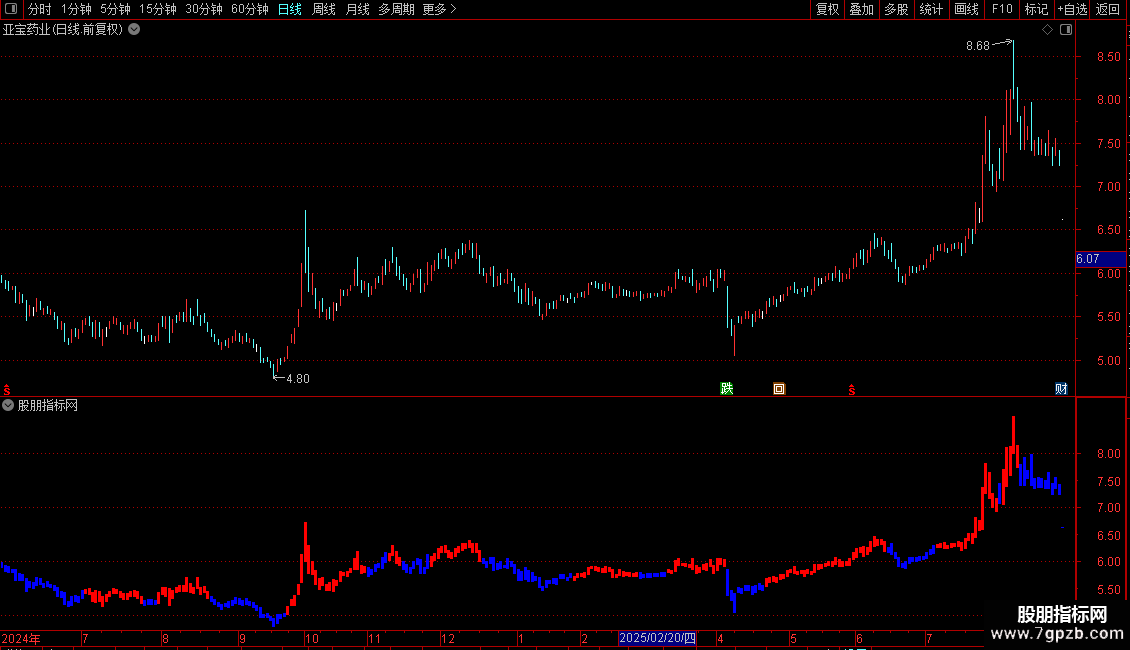Click the 标记 mark button
Viewport: 1130px width, 650px height.
point(1036,9)
